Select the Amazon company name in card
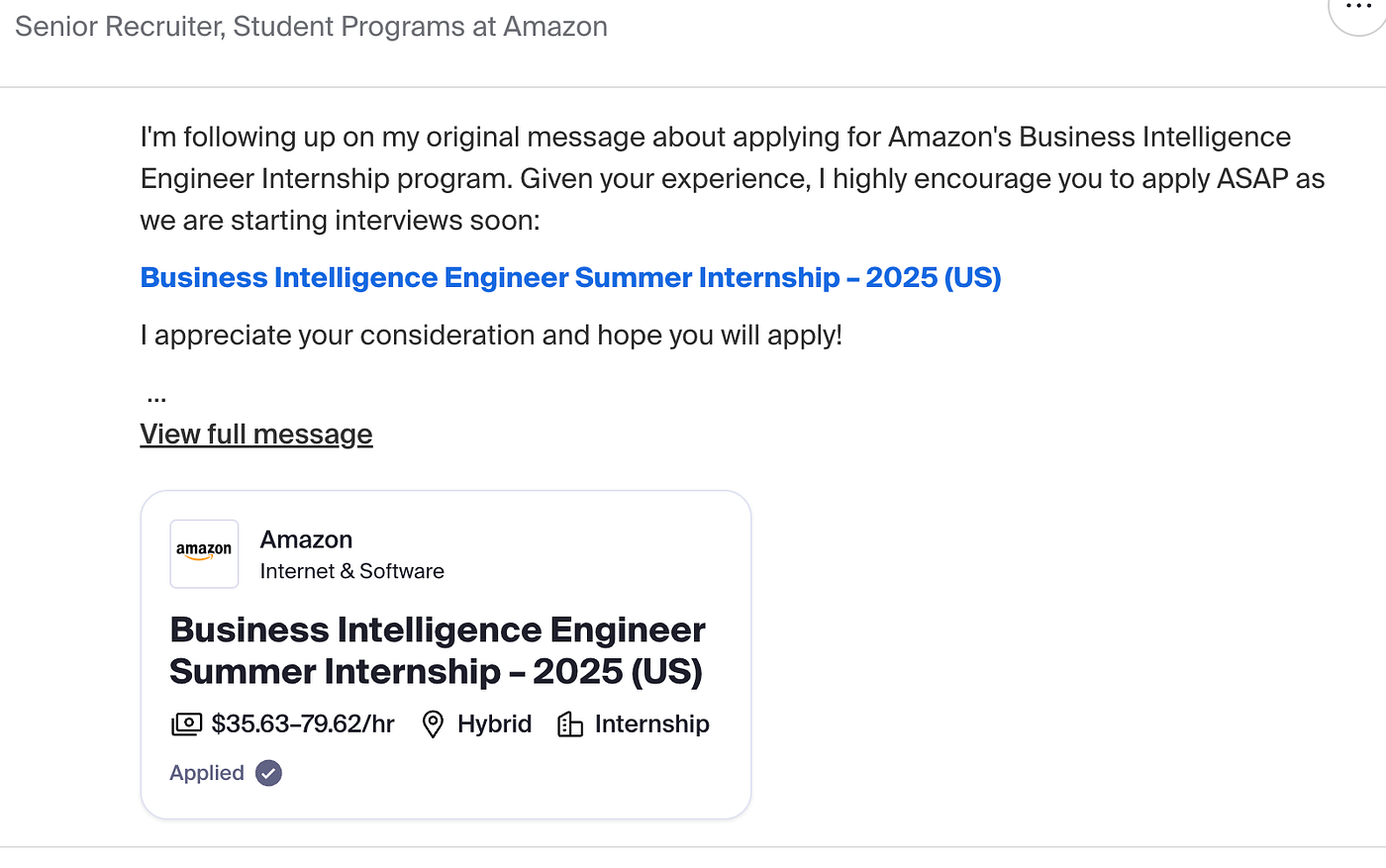Viewport: 1386px width, 868px height. pyautogui.click(x=306, y=539)
